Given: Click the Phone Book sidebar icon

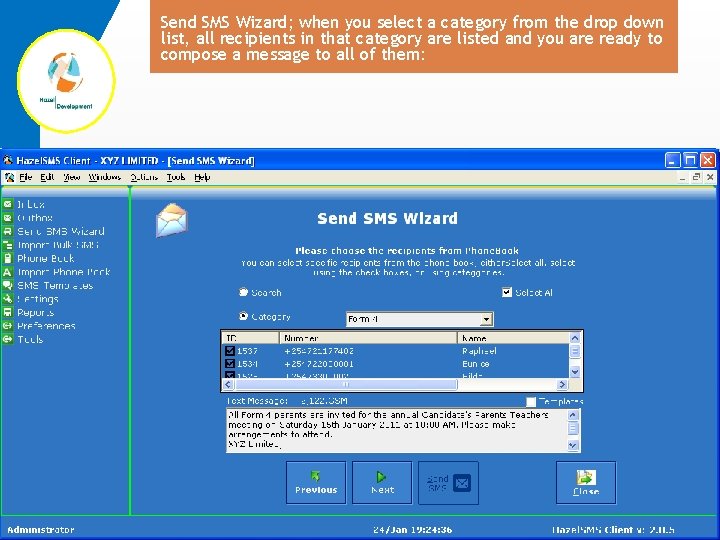Looking at the screenshot, I should (7, 258).
